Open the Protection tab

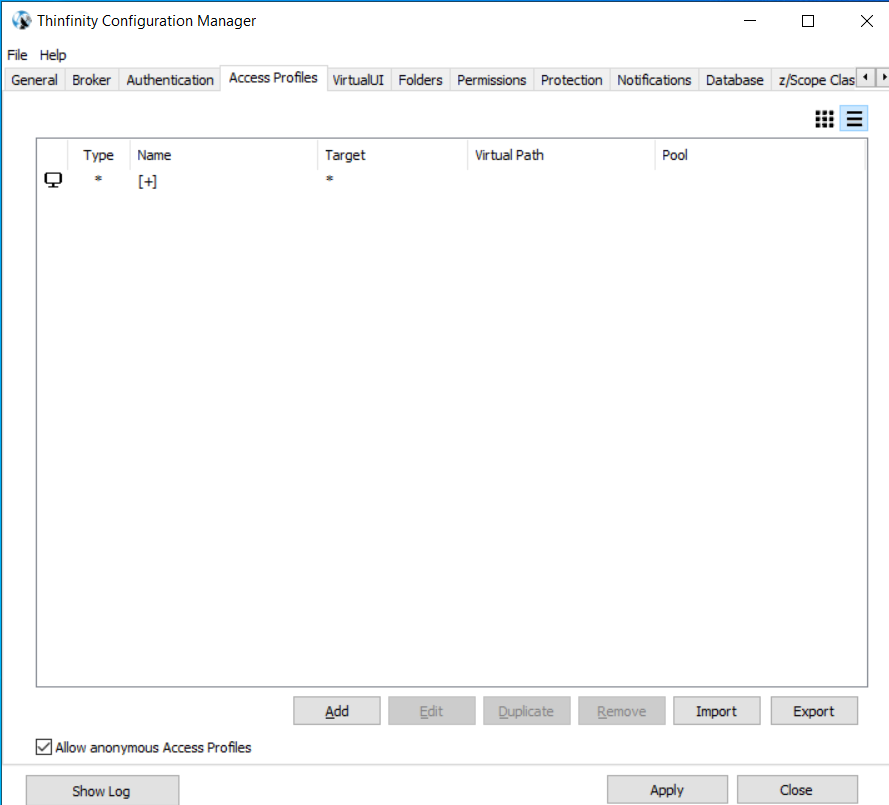coord(572,80)
